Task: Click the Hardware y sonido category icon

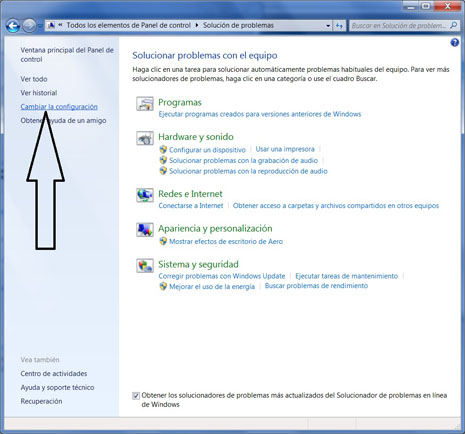Action: pos(145,138)
